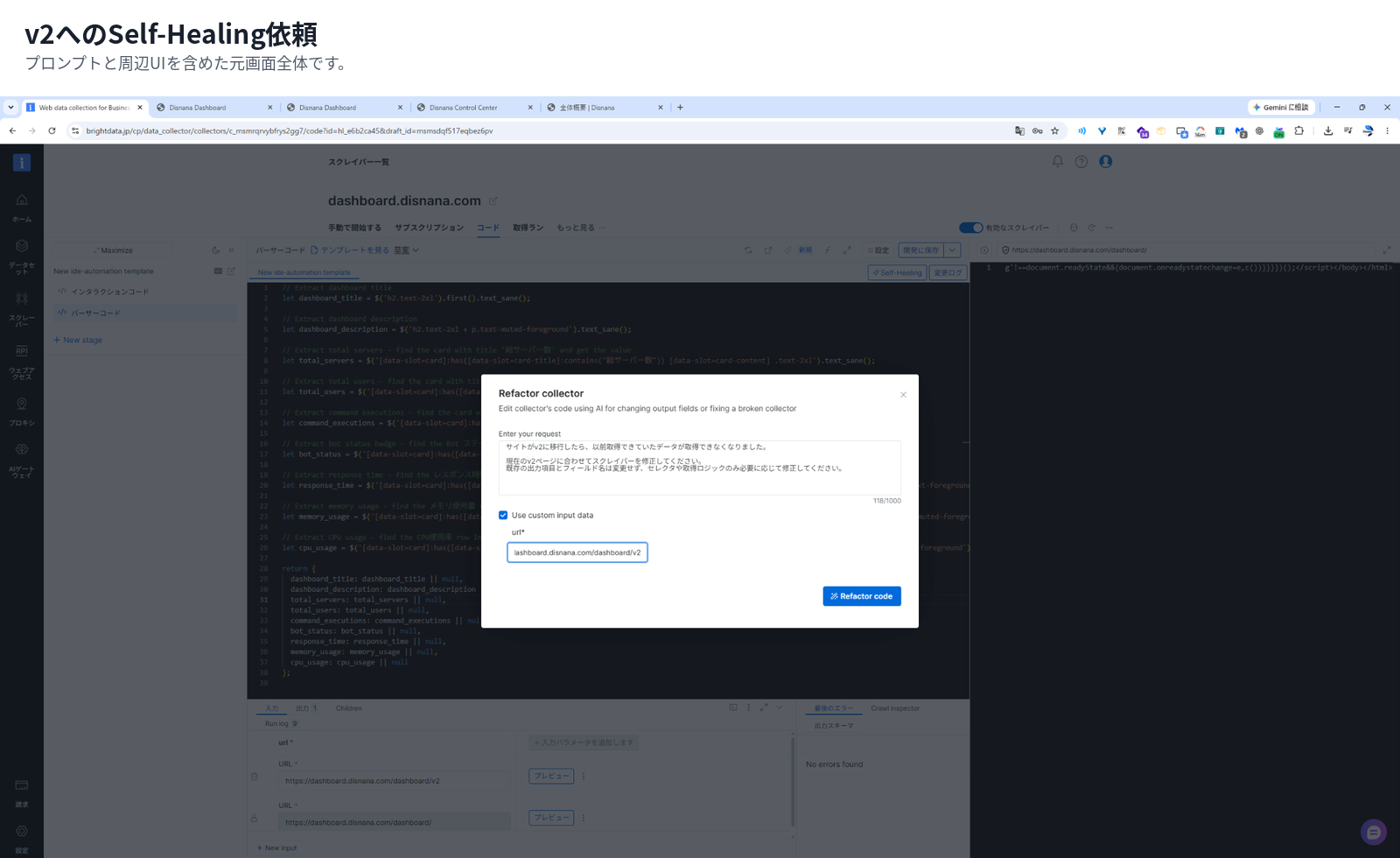Select the 出力スキーマ tab
The image size is (1400, 858).
click(834, 726)
